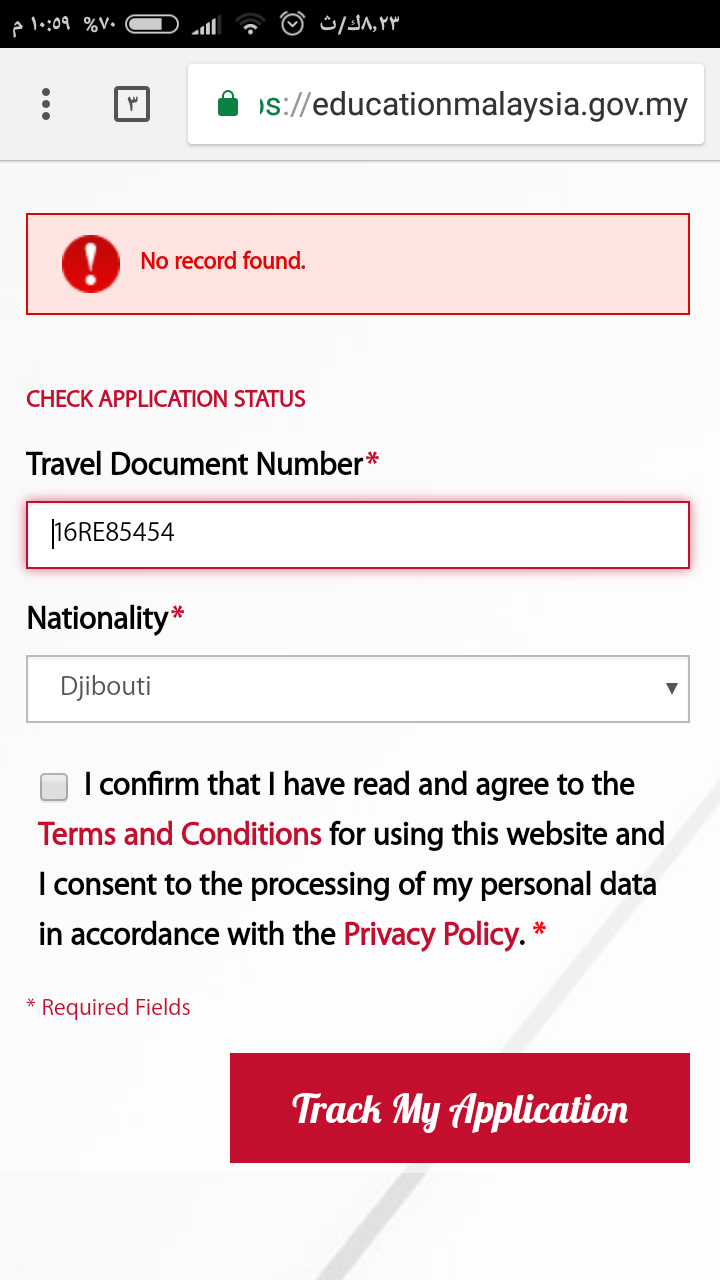This screenshot has width=720, height=1280.
Task: Tap the cellular signal bars icon
Action: [x=205, y=24]
